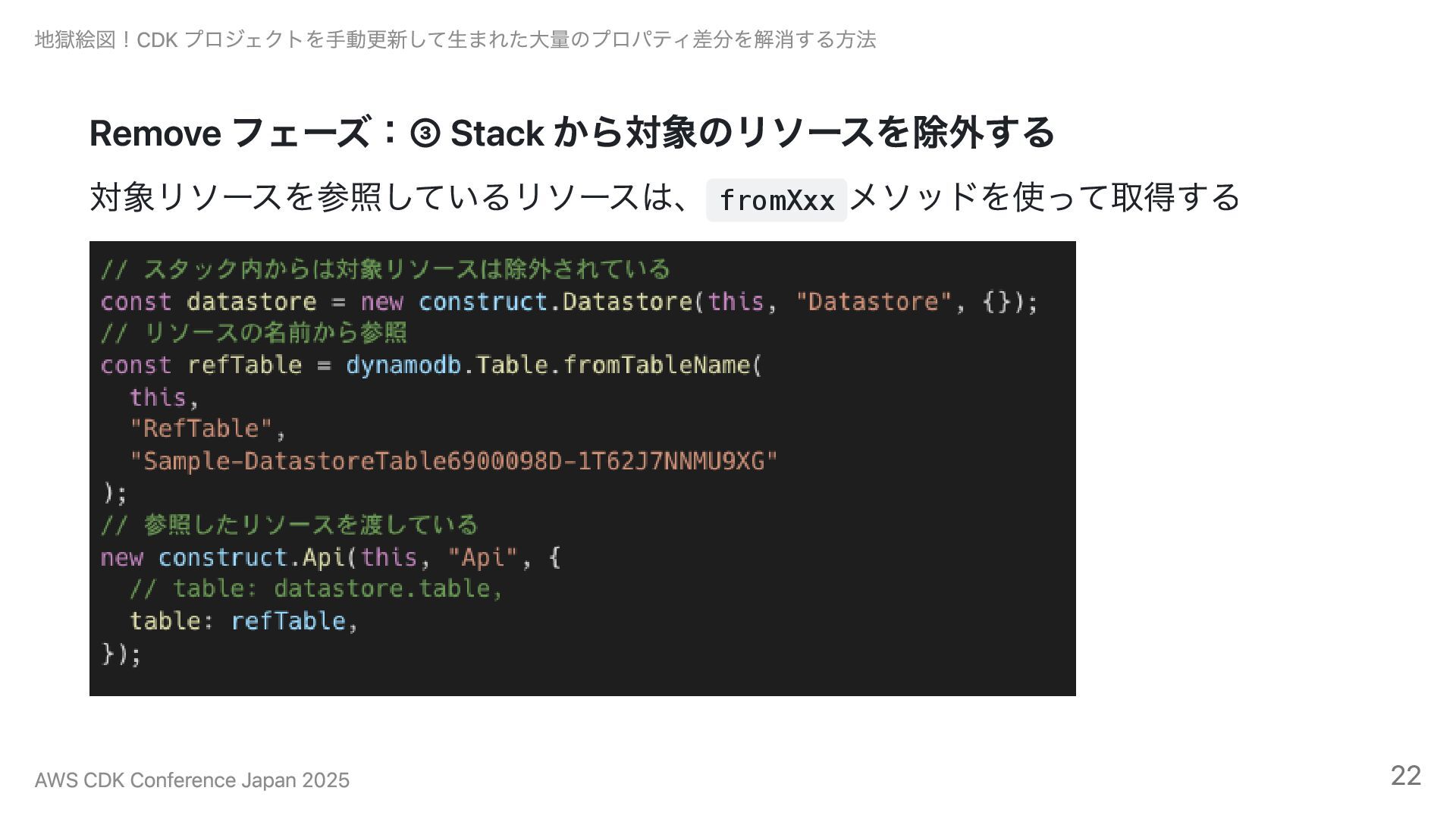The height and width of the screenshot is (819, 1456).
Task: Click the commented-out table: datastore.table line
Action: (x=316, y=589)
